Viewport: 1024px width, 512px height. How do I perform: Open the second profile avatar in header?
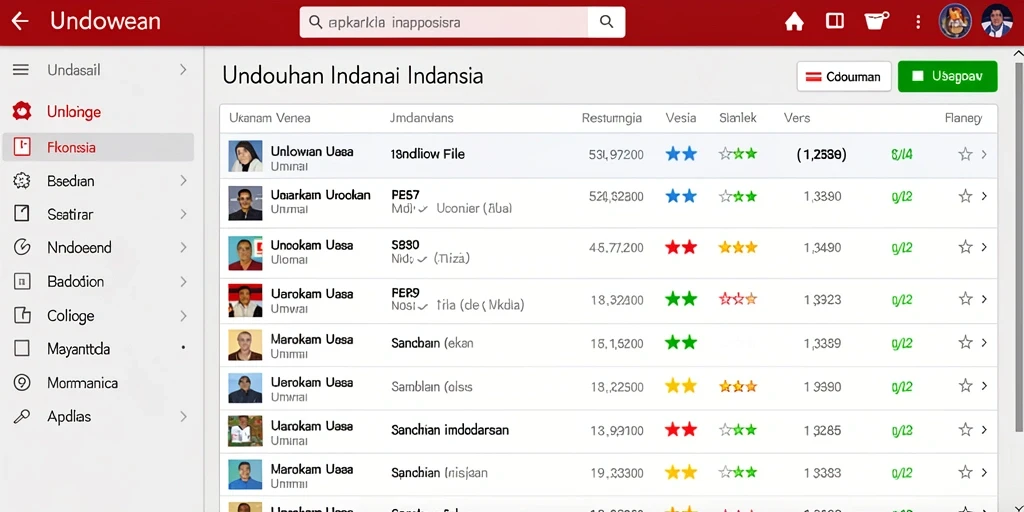pyautogui.click(x=997, y=21)
